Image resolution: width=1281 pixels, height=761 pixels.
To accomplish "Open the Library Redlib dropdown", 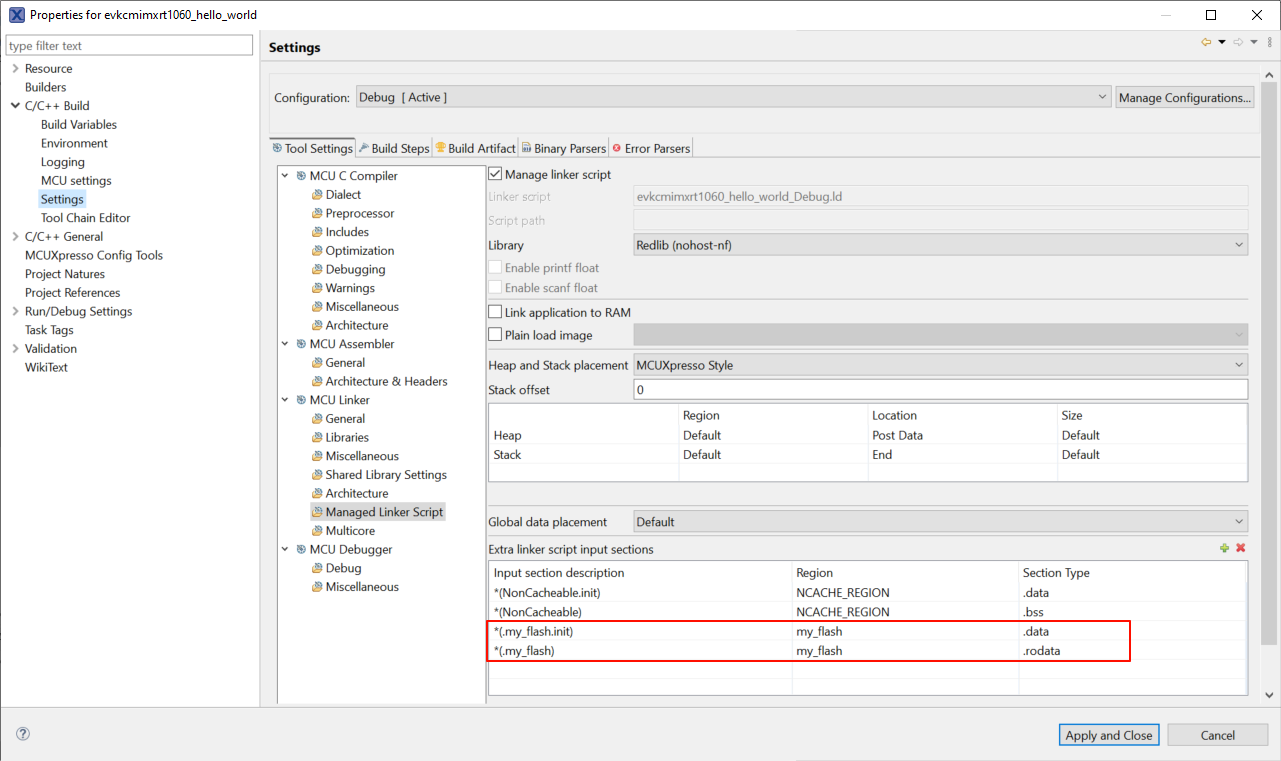I will [940, 244].
